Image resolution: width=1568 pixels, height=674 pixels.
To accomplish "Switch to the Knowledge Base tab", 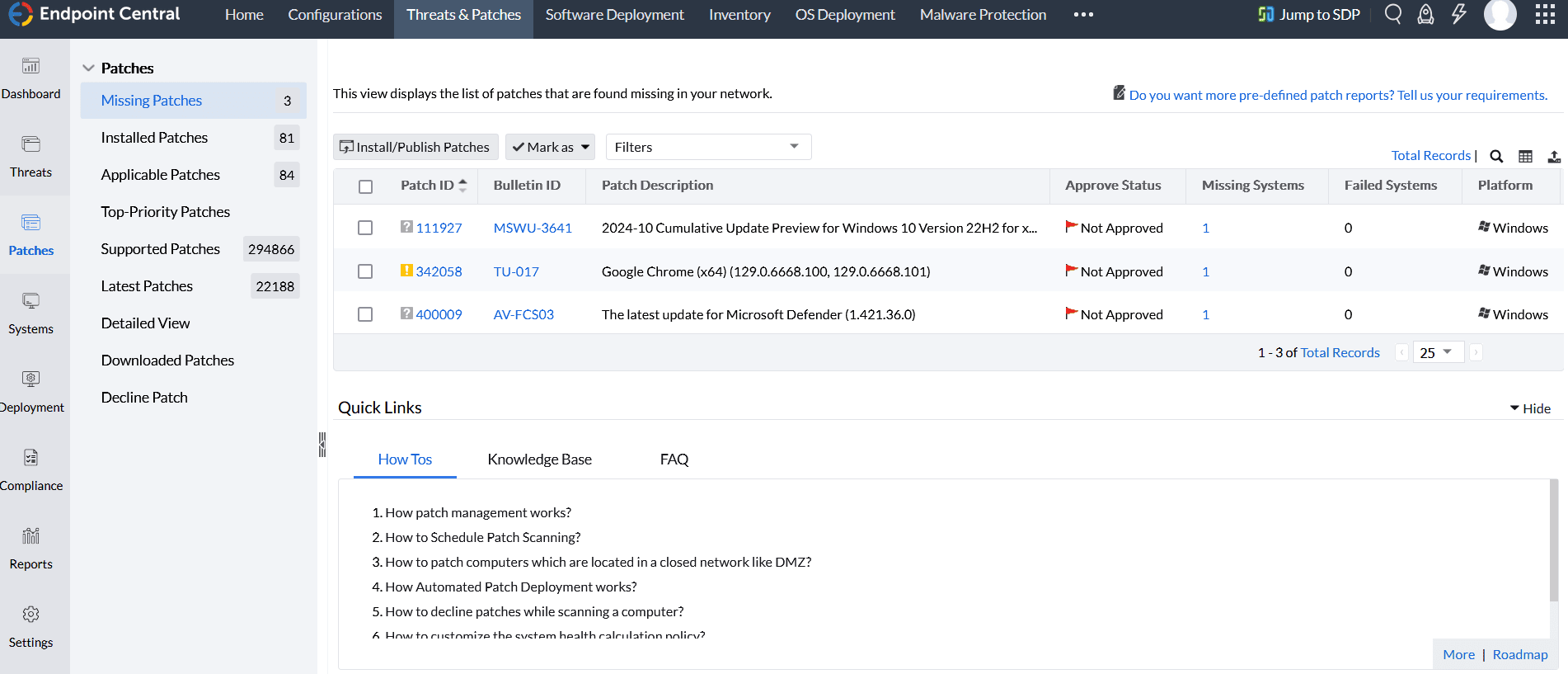I will pos(539,460).
